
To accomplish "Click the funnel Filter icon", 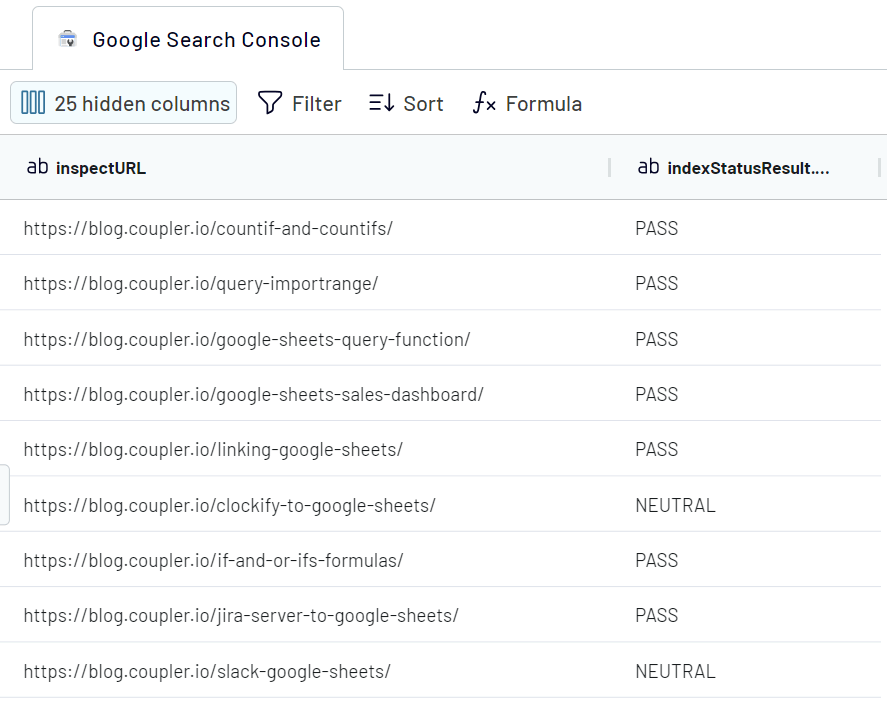I will point(269,103).
